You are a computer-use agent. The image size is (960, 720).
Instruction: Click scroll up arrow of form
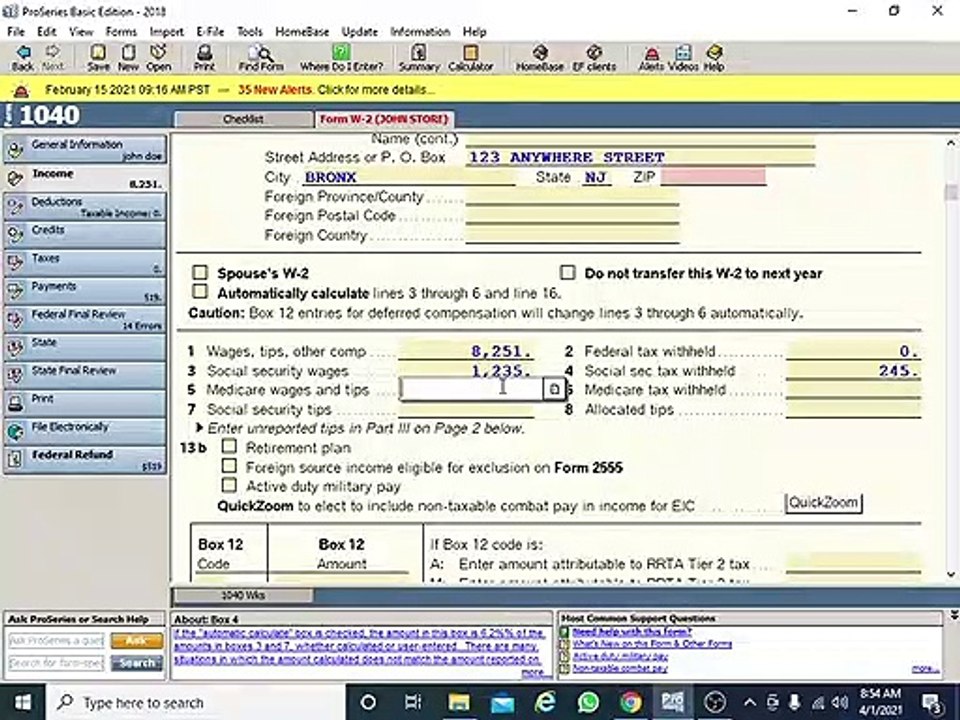click(951, 143)
